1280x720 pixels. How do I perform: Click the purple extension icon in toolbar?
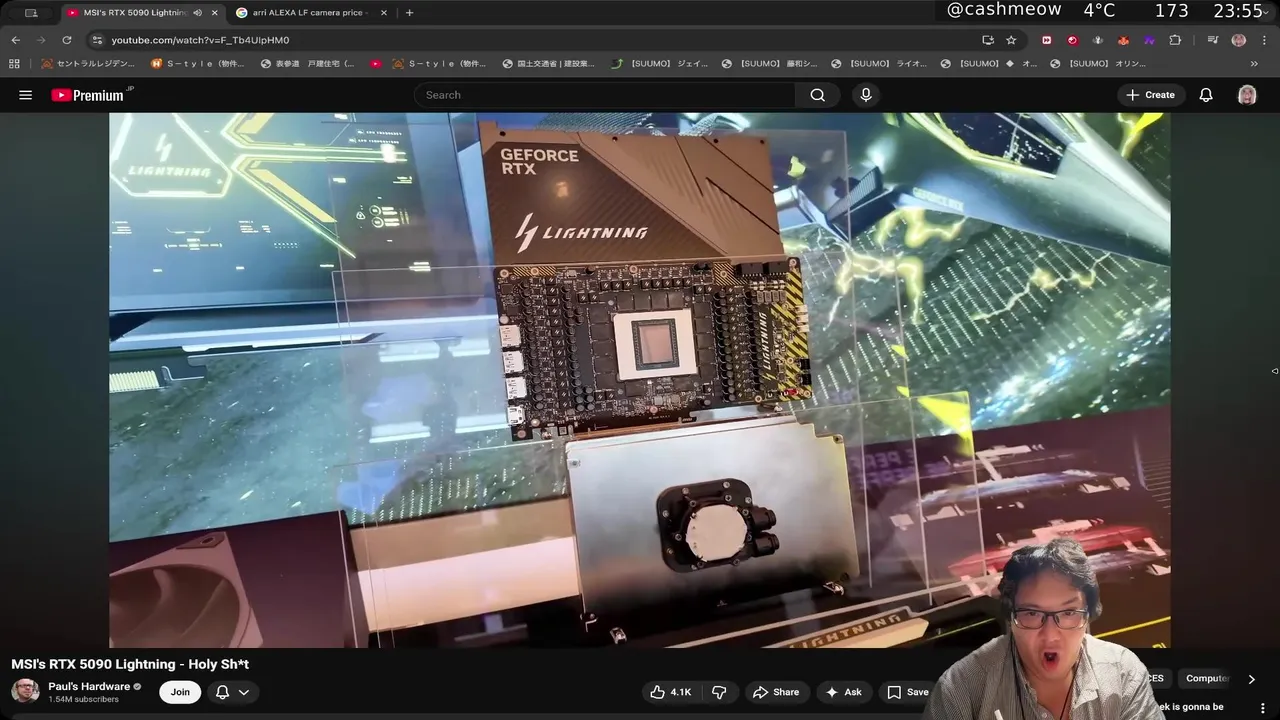(x=1149, y=40)
